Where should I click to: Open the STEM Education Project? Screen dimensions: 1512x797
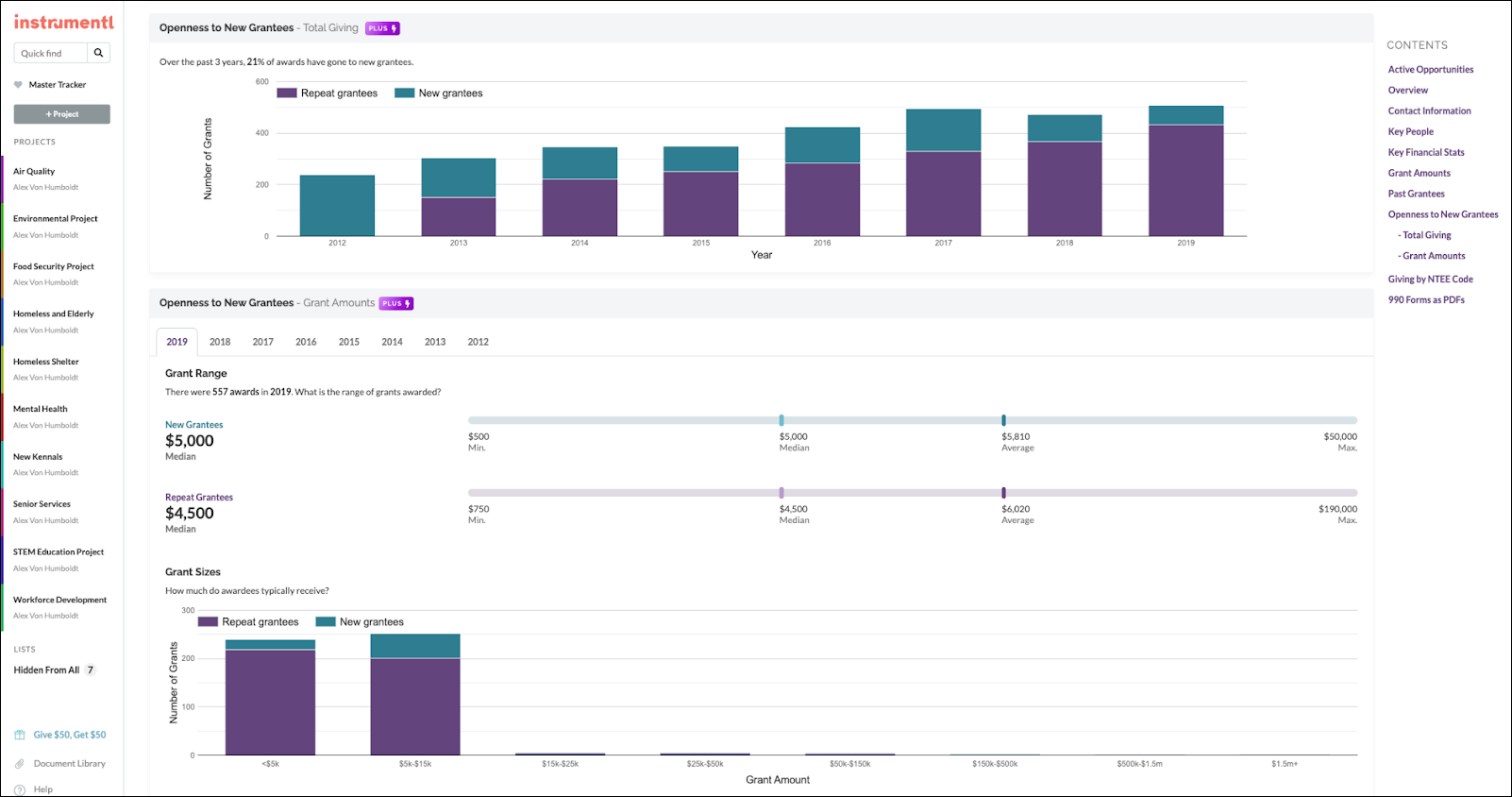[x=59, y=552]
